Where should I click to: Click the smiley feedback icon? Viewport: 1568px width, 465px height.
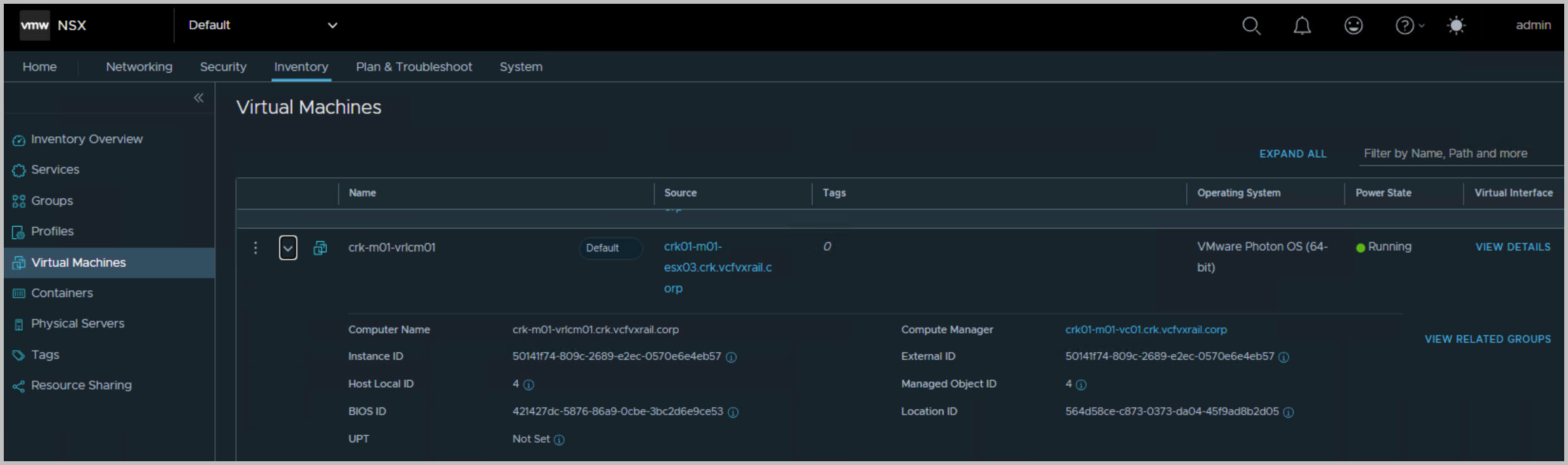coord(1353,25)
